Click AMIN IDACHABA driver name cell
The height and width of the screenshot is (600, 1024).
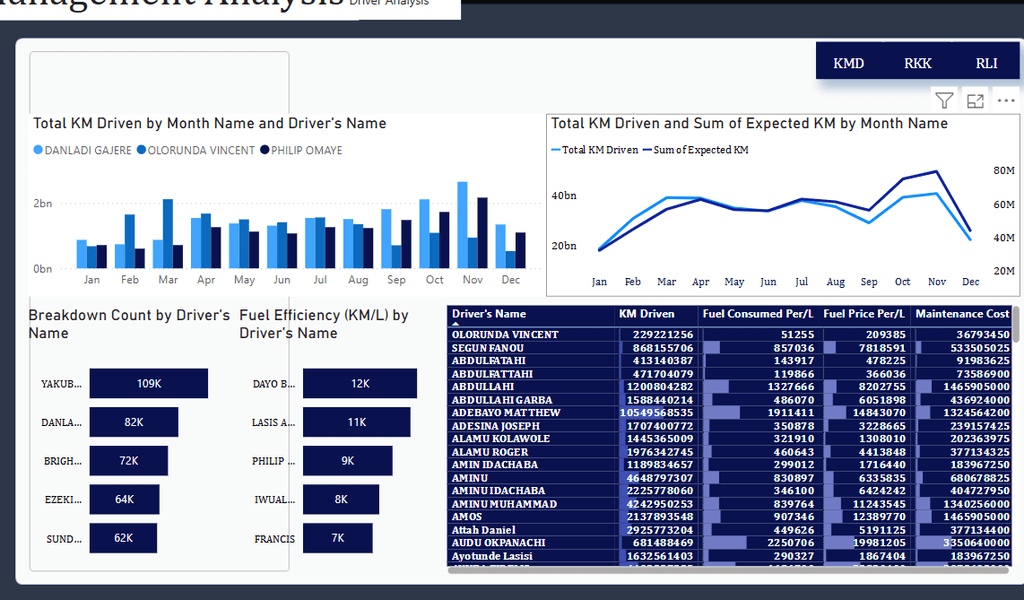(x=494, y=465)
